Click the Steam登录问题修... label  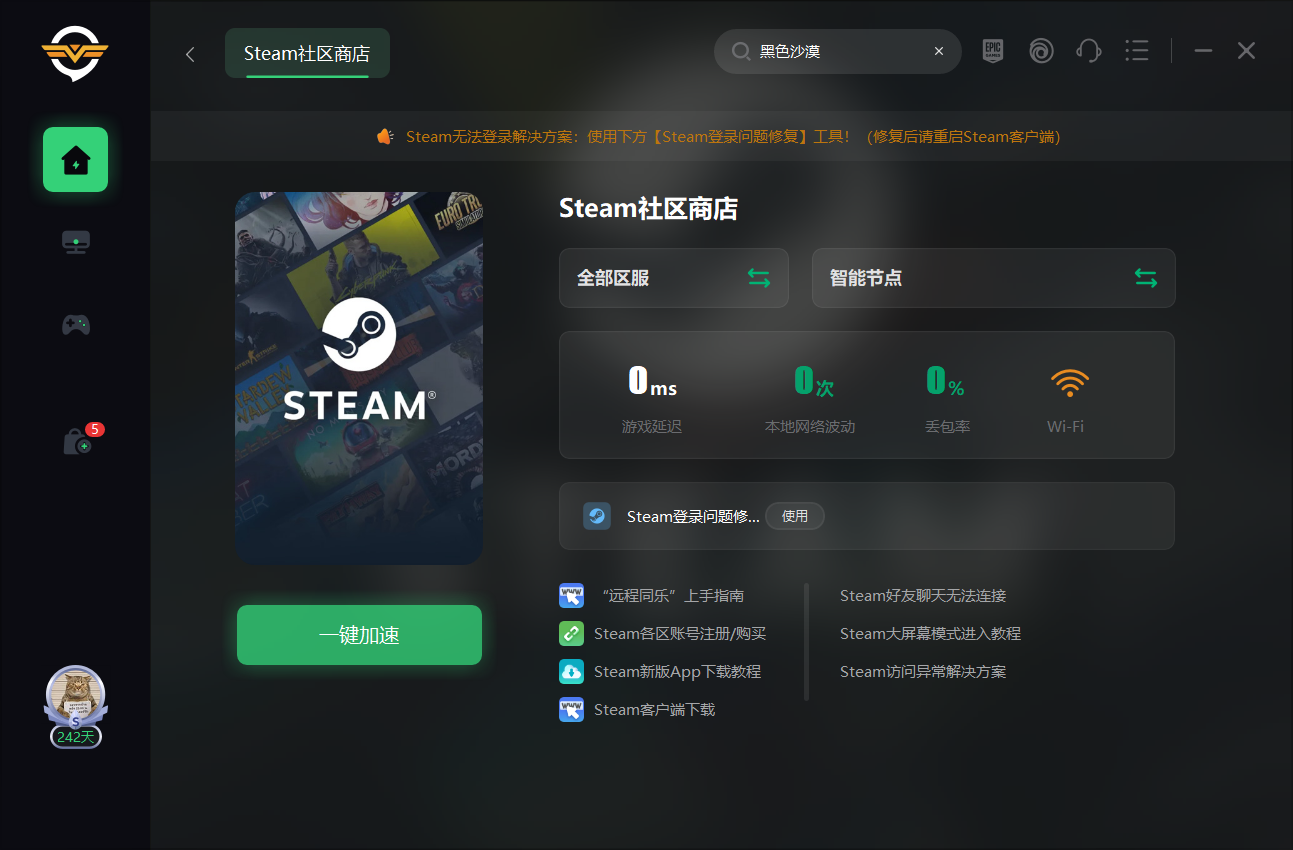[x=693, y=517]
